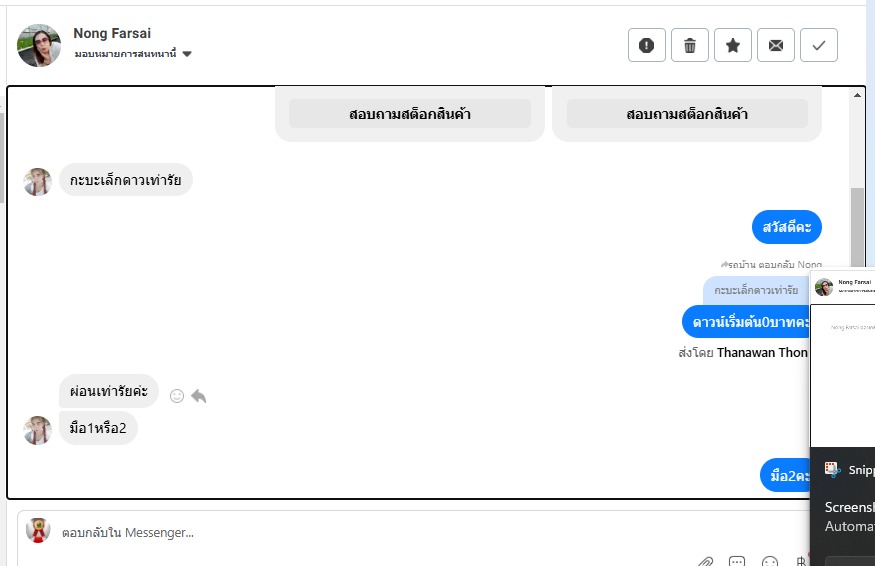Click the right สอบถามสต็อกสินค้า button

click(x=687, y=114)
